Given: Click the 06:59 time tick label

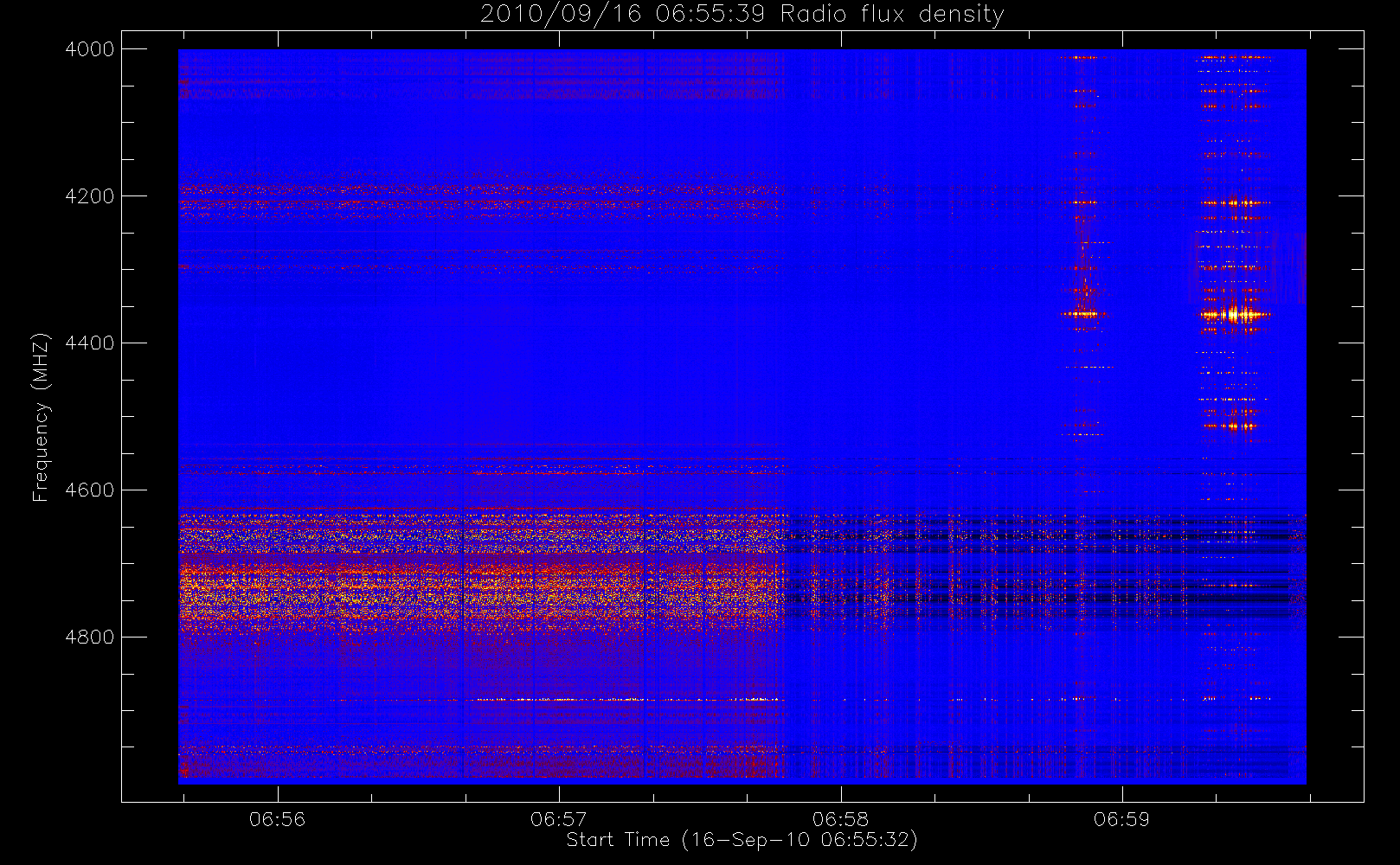Looking at the screenshot, I should tap(1121, 819).
